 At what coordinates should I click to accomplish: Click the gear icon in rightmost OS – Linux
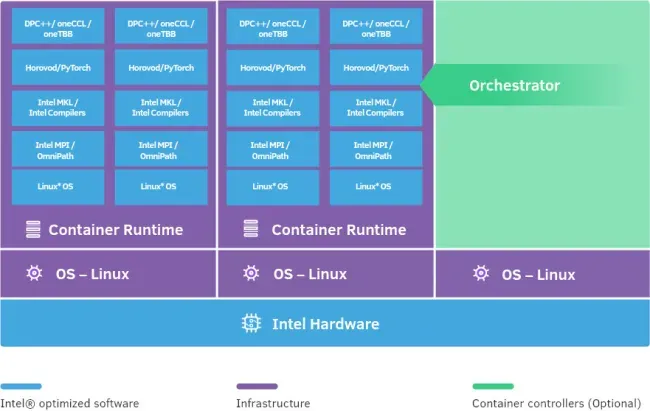(x=481, y=273)
